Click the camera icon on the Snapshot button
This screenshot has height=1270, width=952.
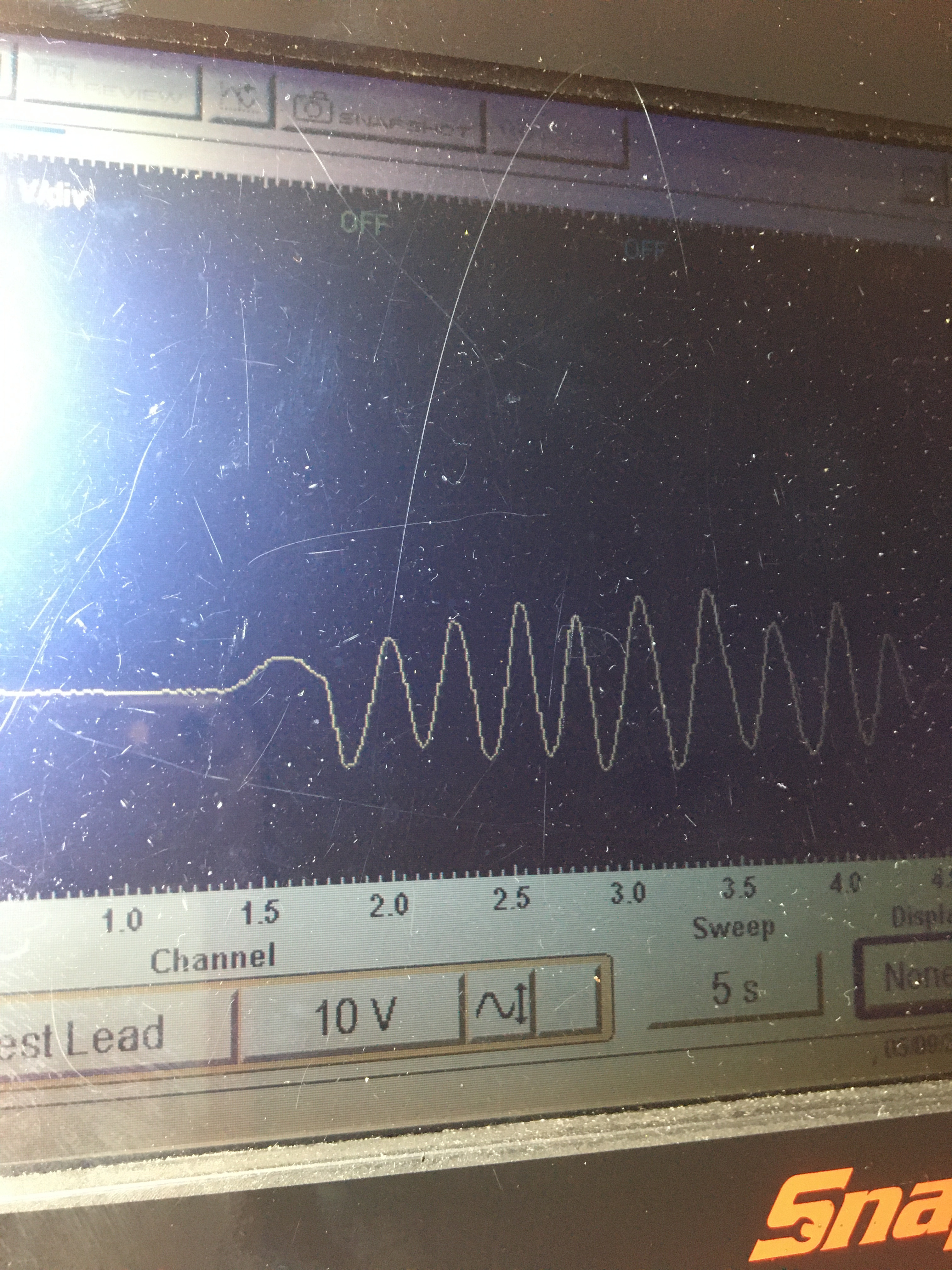pyautogui.click(x=313, y=108)
